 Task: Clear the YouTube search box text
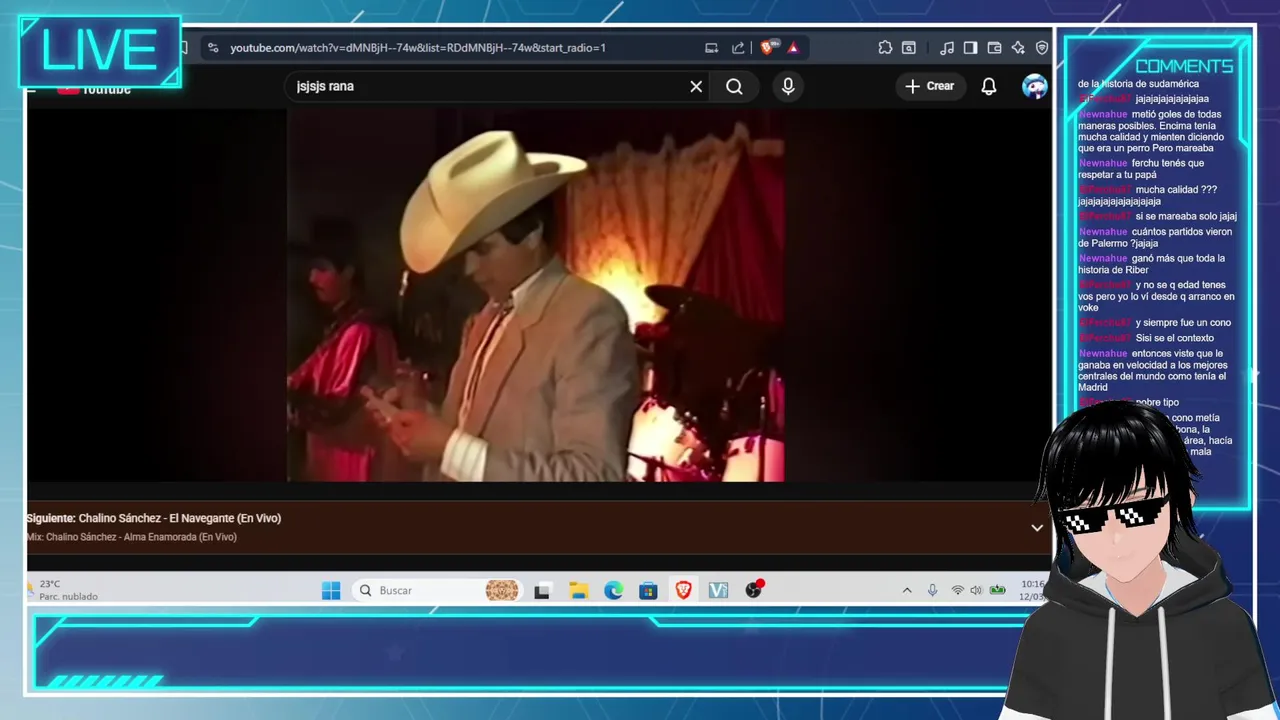tap(696, 87)
